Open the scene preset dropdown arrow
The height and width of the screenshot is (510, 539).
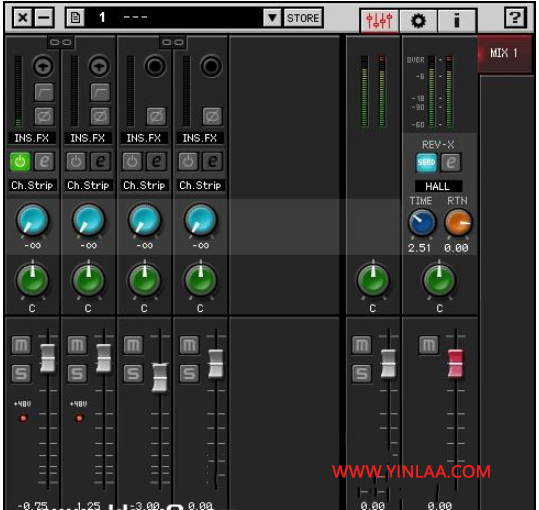[272, 18]
